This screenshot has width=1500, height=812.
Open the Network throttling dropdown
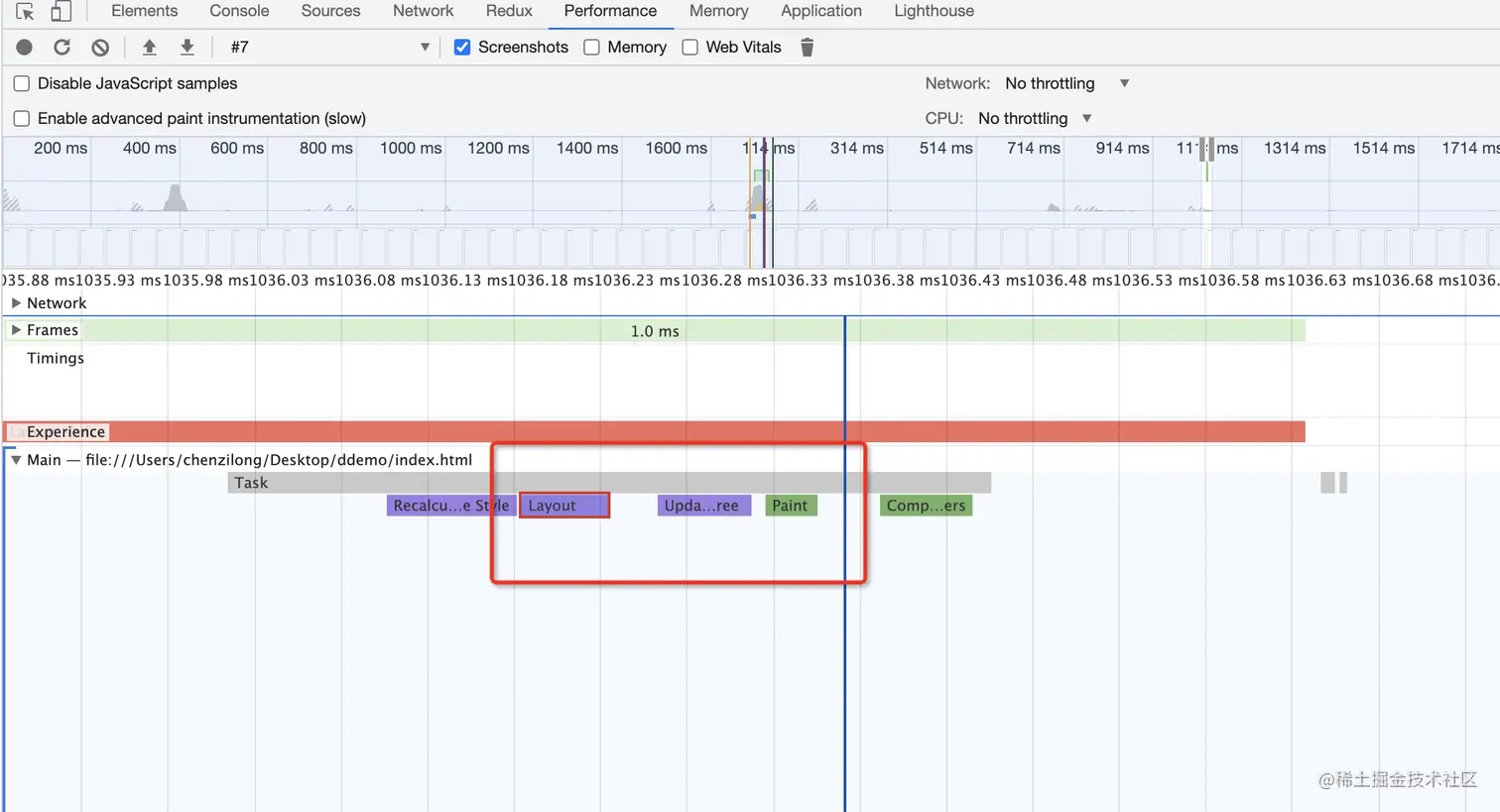[1066, 83]
